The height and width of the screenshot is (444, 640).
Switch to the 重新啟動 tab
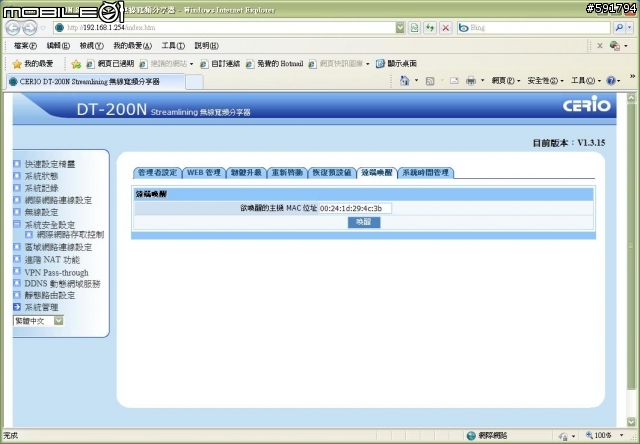pyautogui.click(x=287, y=173)
